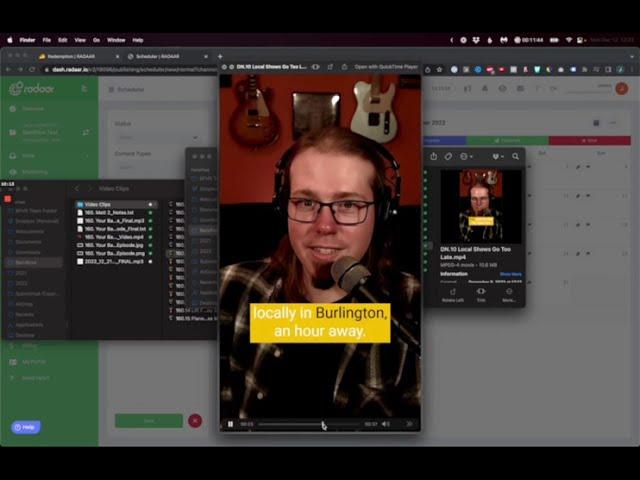Select highlighted Sandbox item in Finder sidebar
The image size is (640, 480).
[35, 262]
